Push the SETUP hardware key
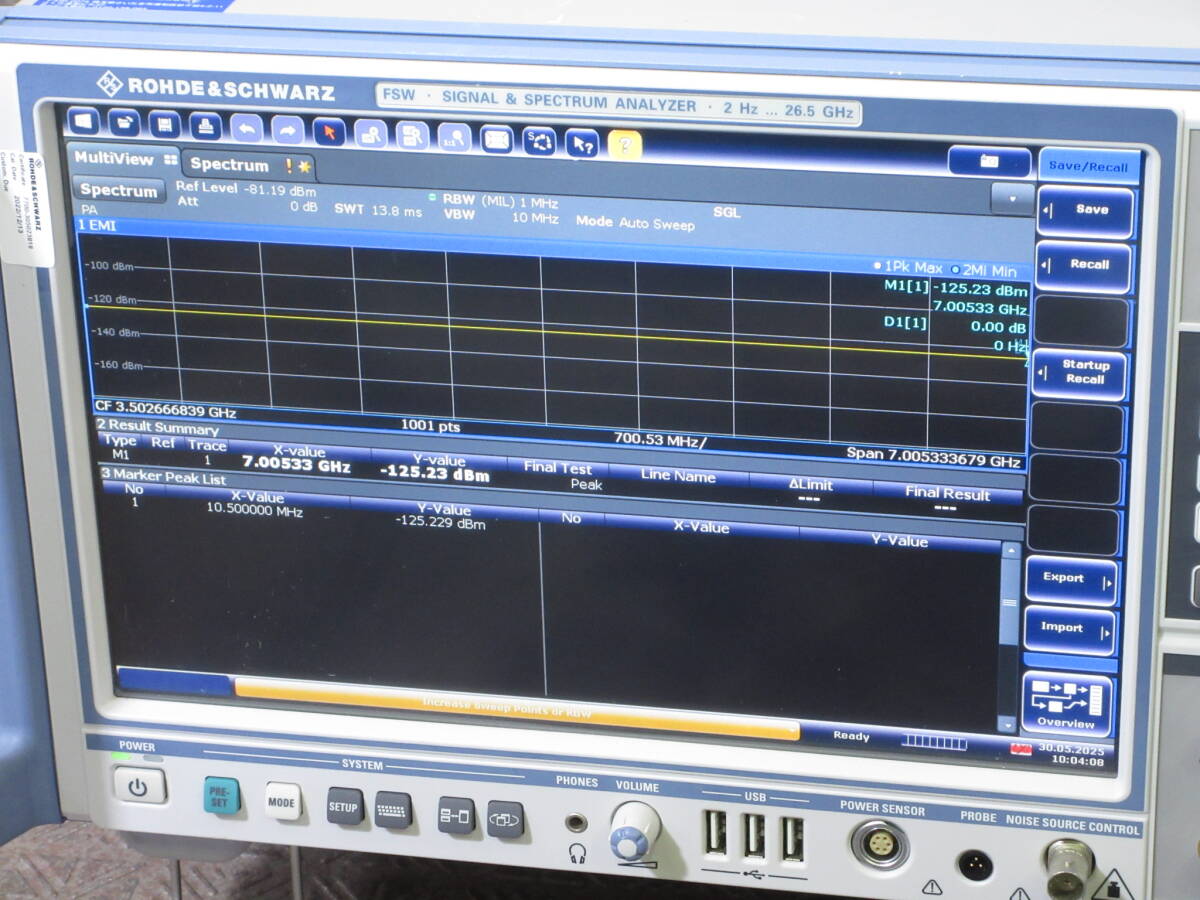The image size is (1200, 900). coord(345,806)
